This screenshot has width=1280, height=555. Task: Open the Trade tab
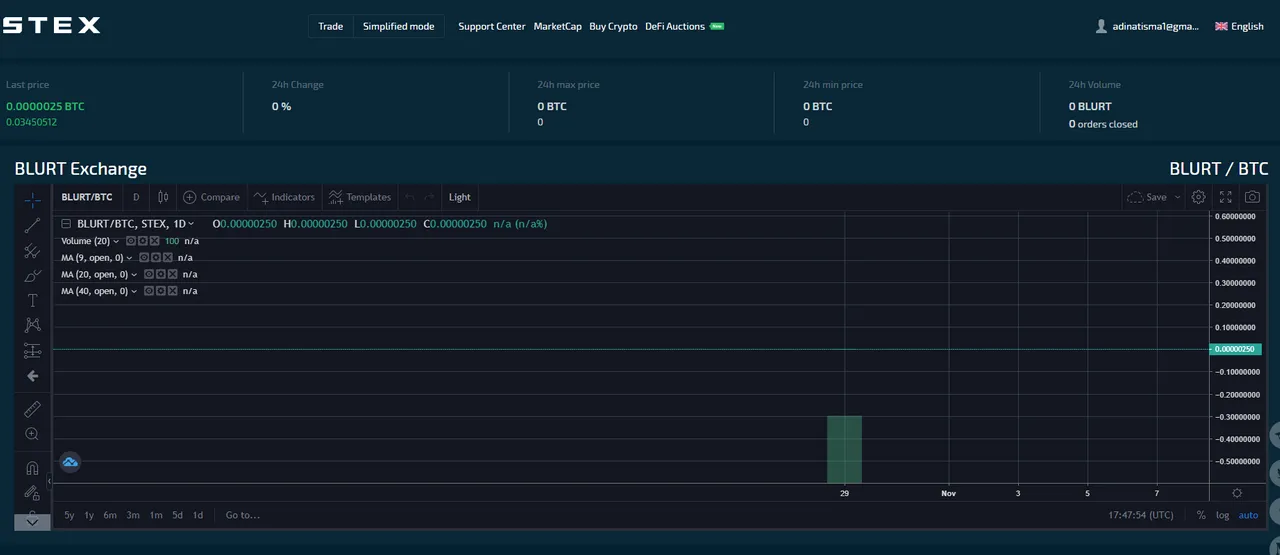pyautogui.click(x=330, y=26)
